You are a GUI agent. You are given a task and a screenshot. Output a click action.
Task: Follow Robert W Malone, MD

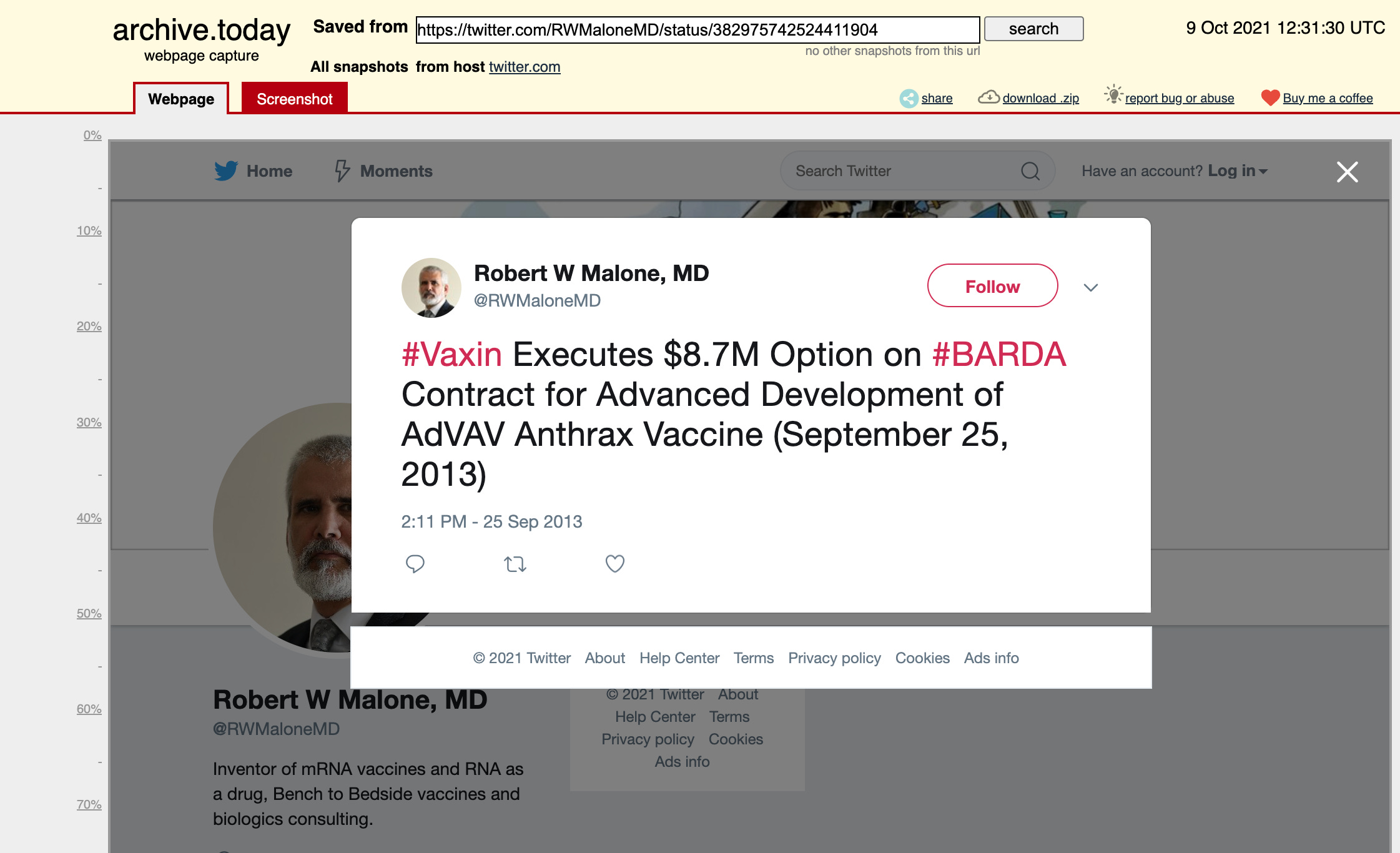click(993, 286)
